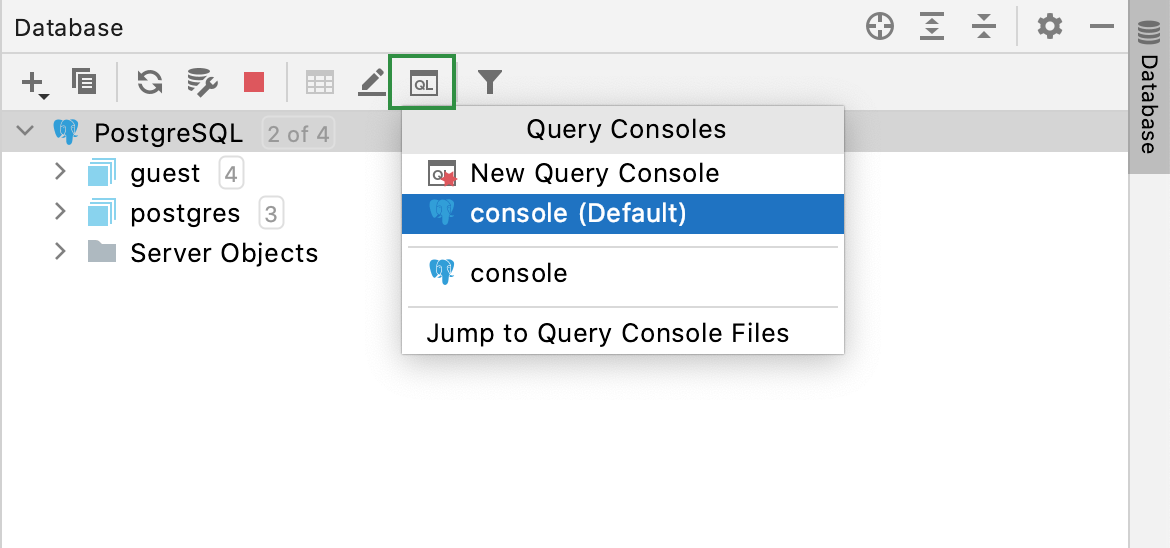
Task: Open Data Source Properties wrench icon
Action: [201, 82]
